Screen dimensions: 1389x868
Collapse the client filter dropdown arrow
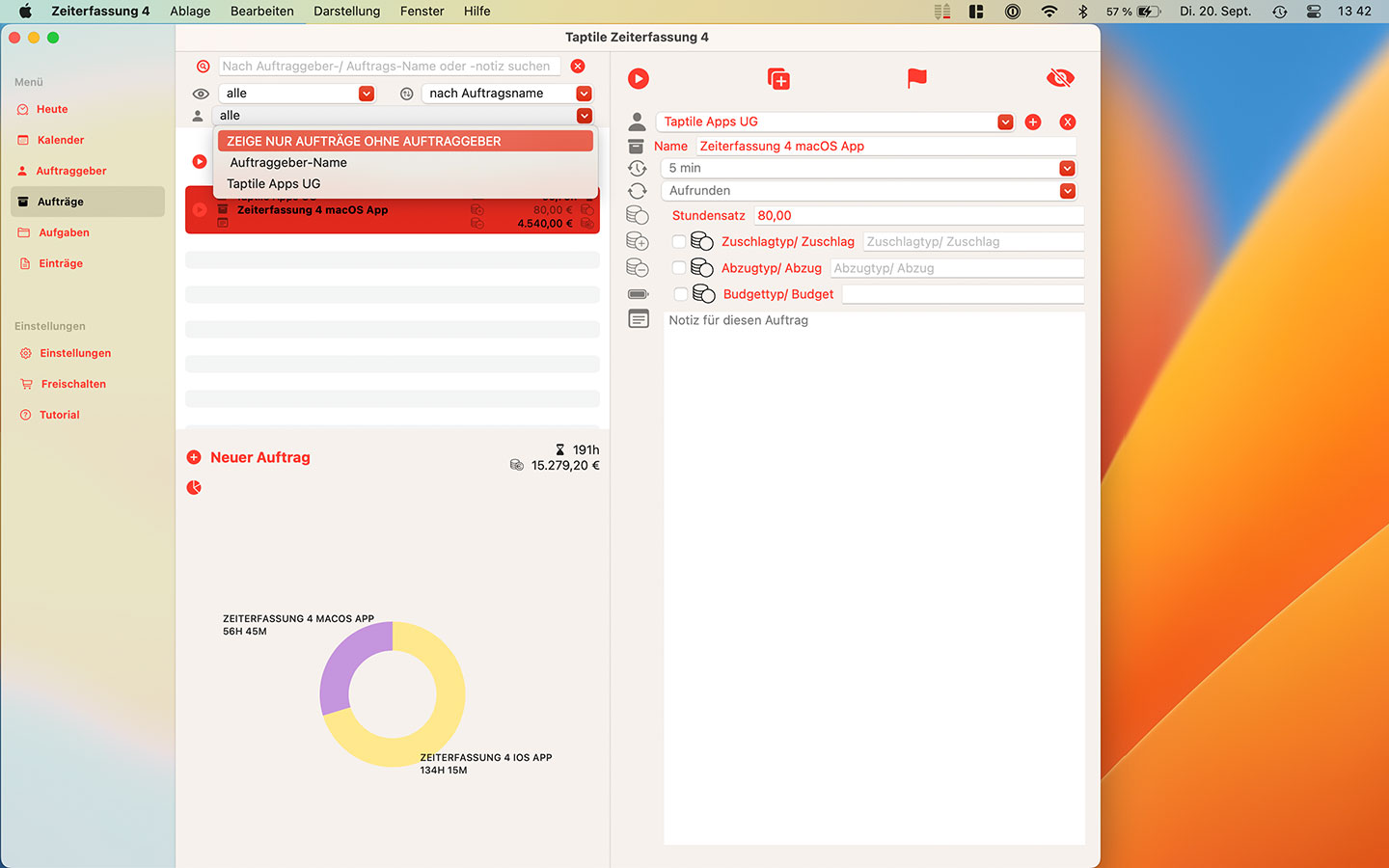(x=585, y=116)
